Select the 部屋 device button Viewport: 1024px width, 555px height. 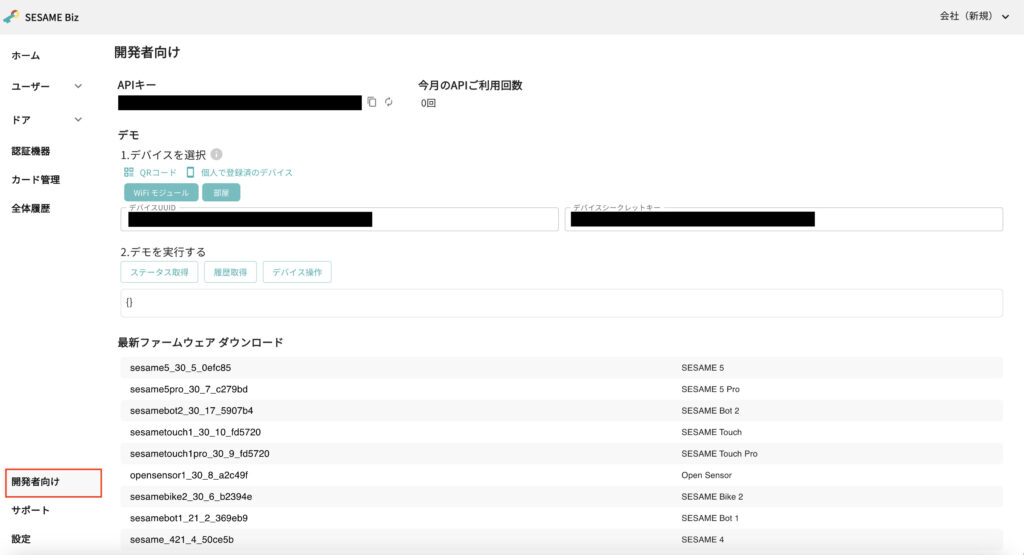221,193
